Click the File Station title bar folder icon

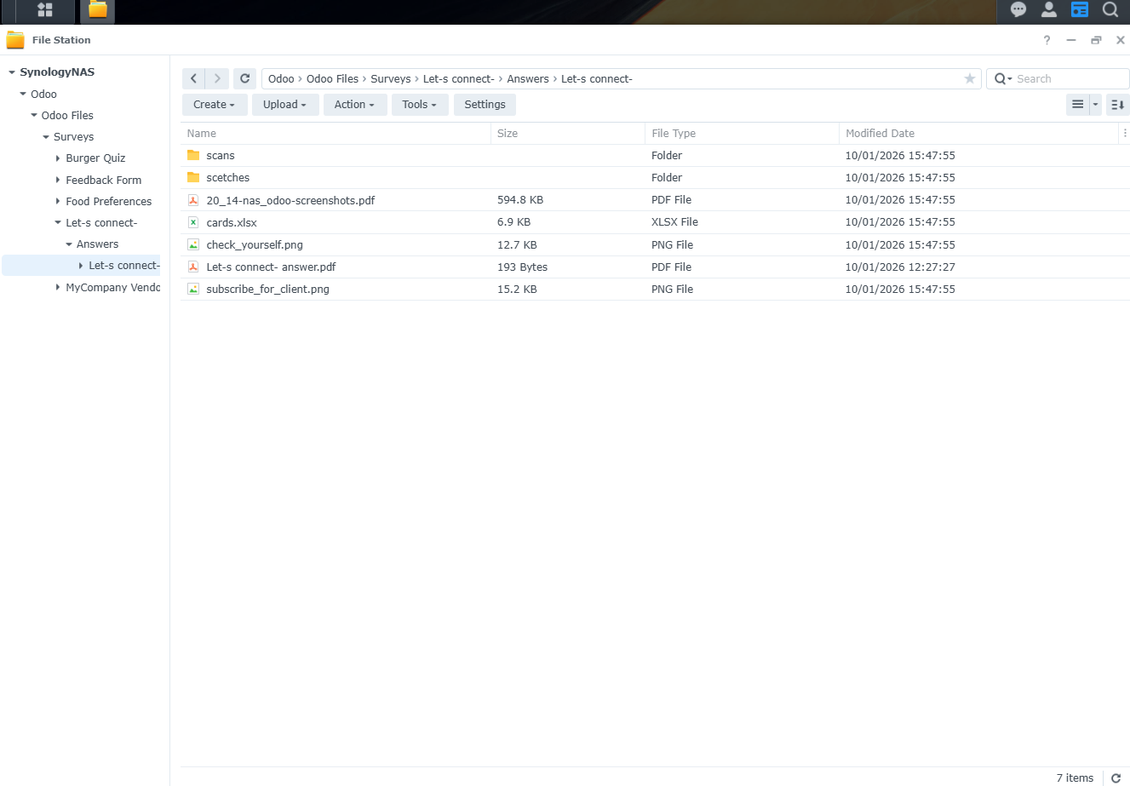pos(15,40)
